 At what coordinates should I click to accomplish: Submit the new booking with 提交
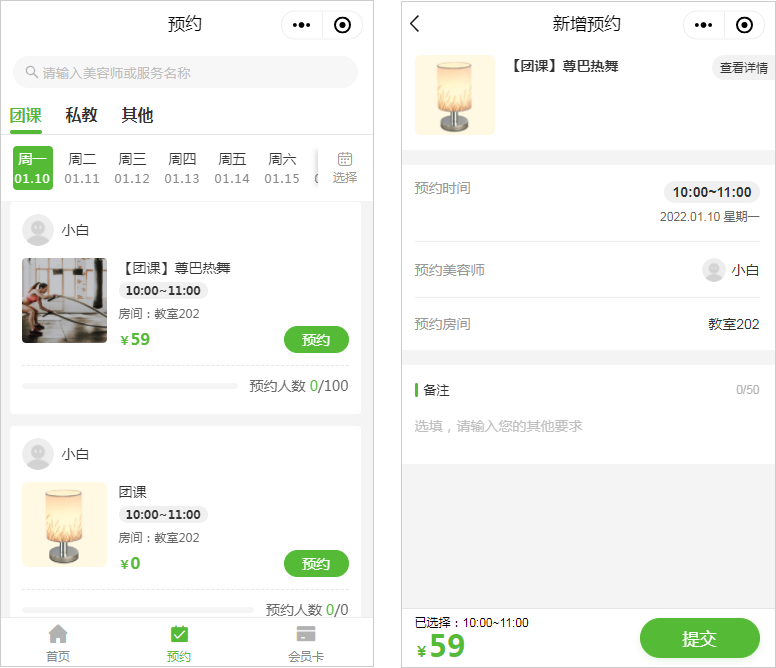(x=699, y=638)
